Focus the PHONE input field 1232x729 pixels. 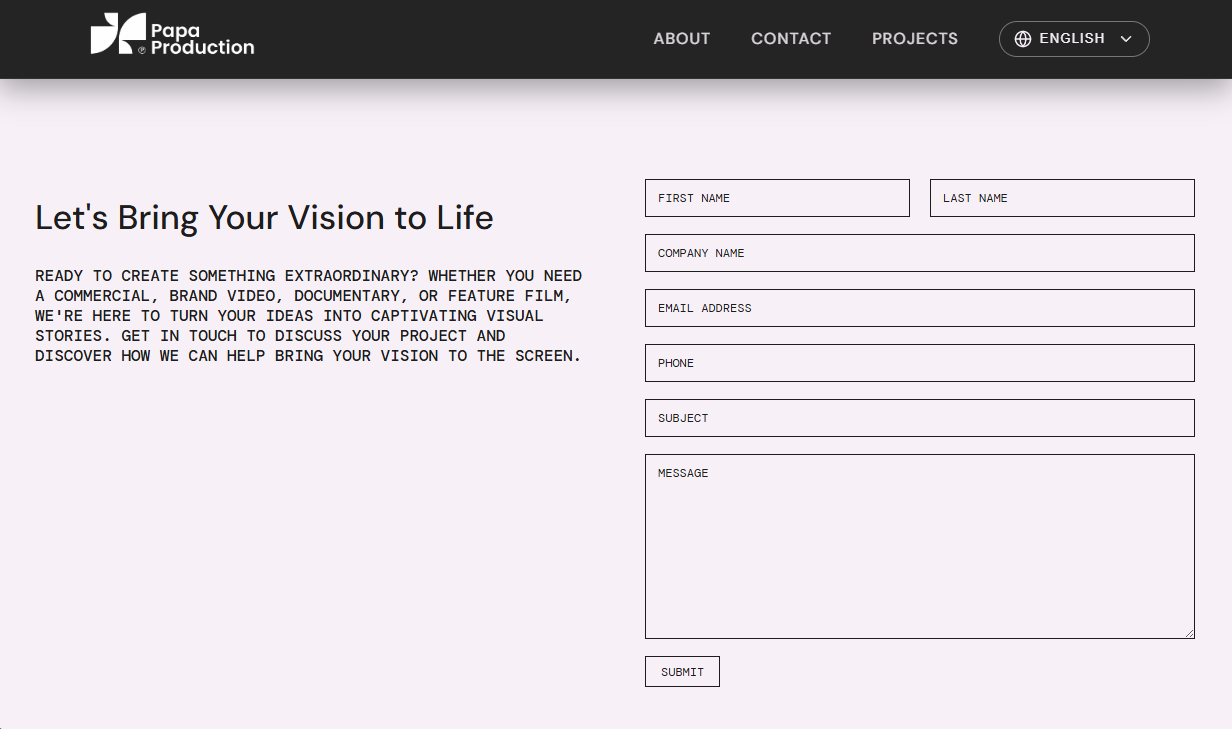pos(919,363)
